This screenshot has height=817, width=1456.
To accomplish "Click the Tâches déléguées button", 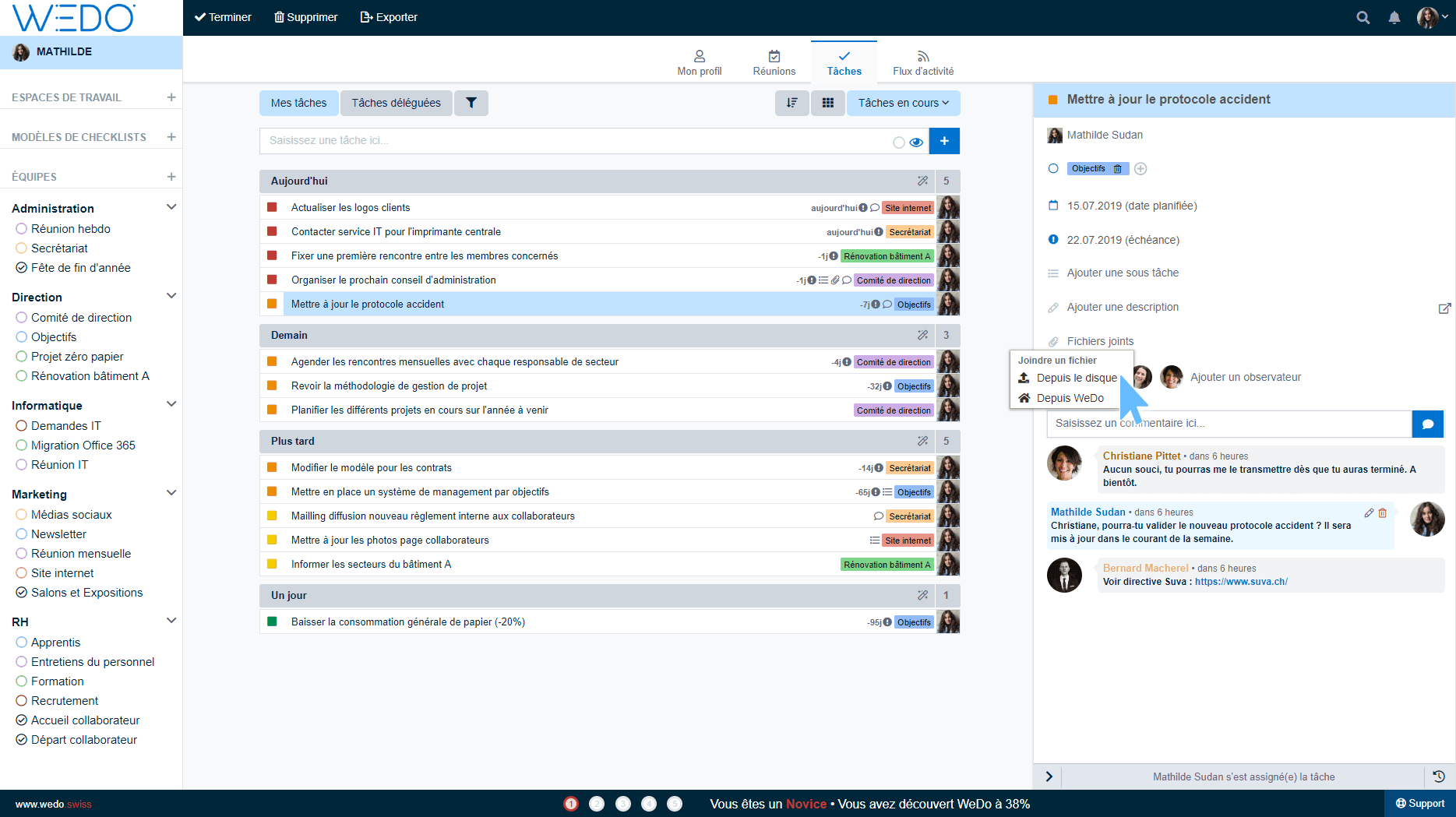I will (x=396, y=103).
